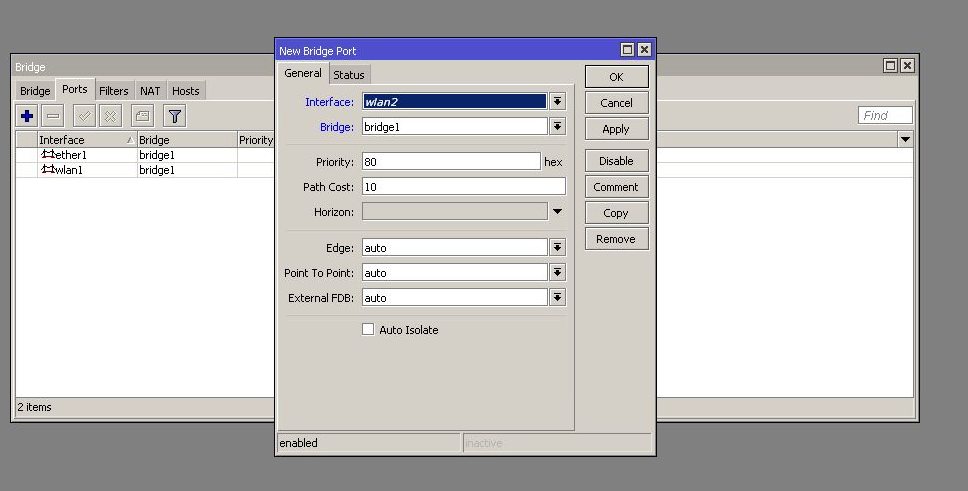Screen dimensions: 968x491
Task: Select the wlan1 row in ports list
Action: 145,170
